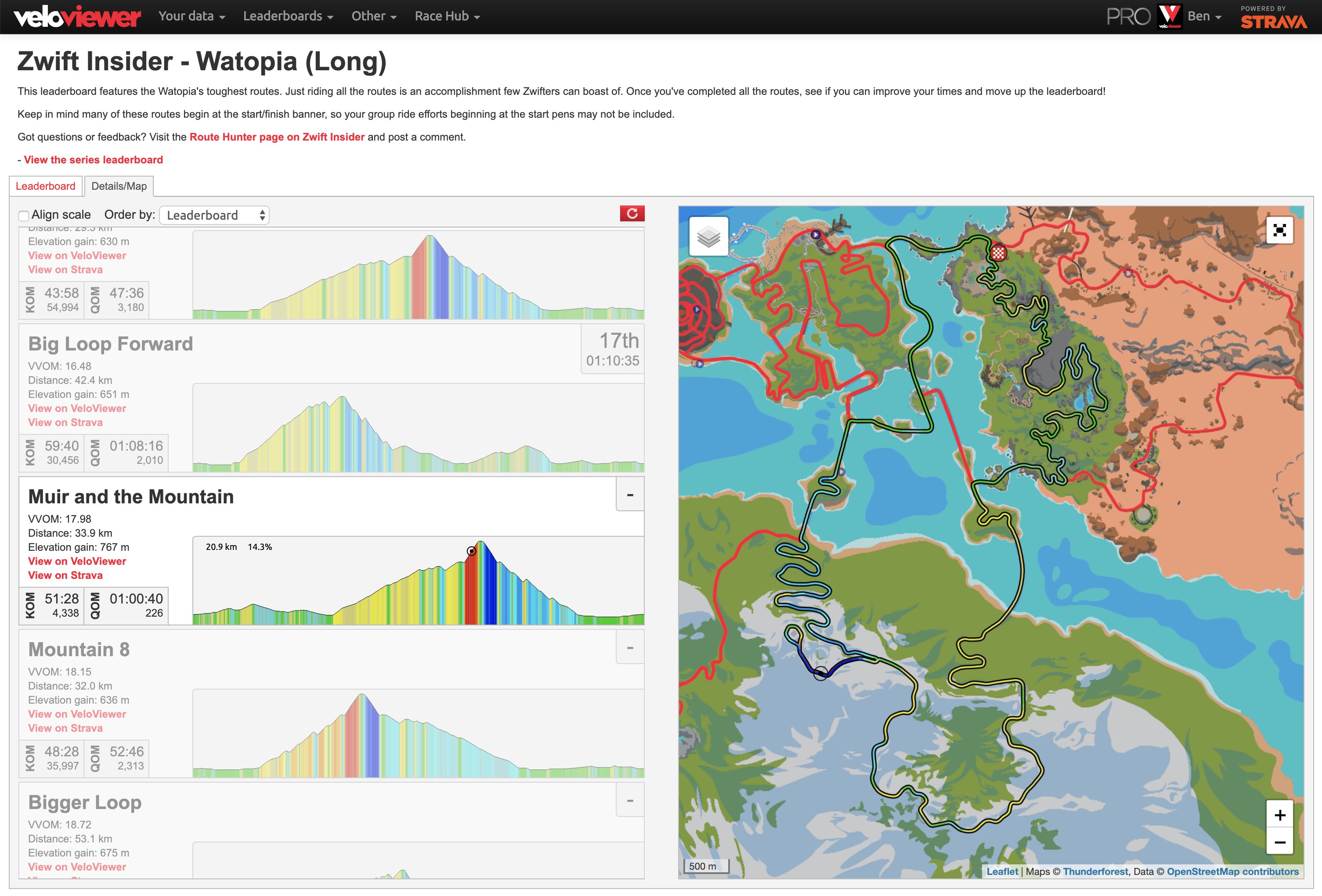This screenshot has width=1322, height=896.
Task: Click the Elevation gain: 767 m text
Action: (x=79, y=547)
